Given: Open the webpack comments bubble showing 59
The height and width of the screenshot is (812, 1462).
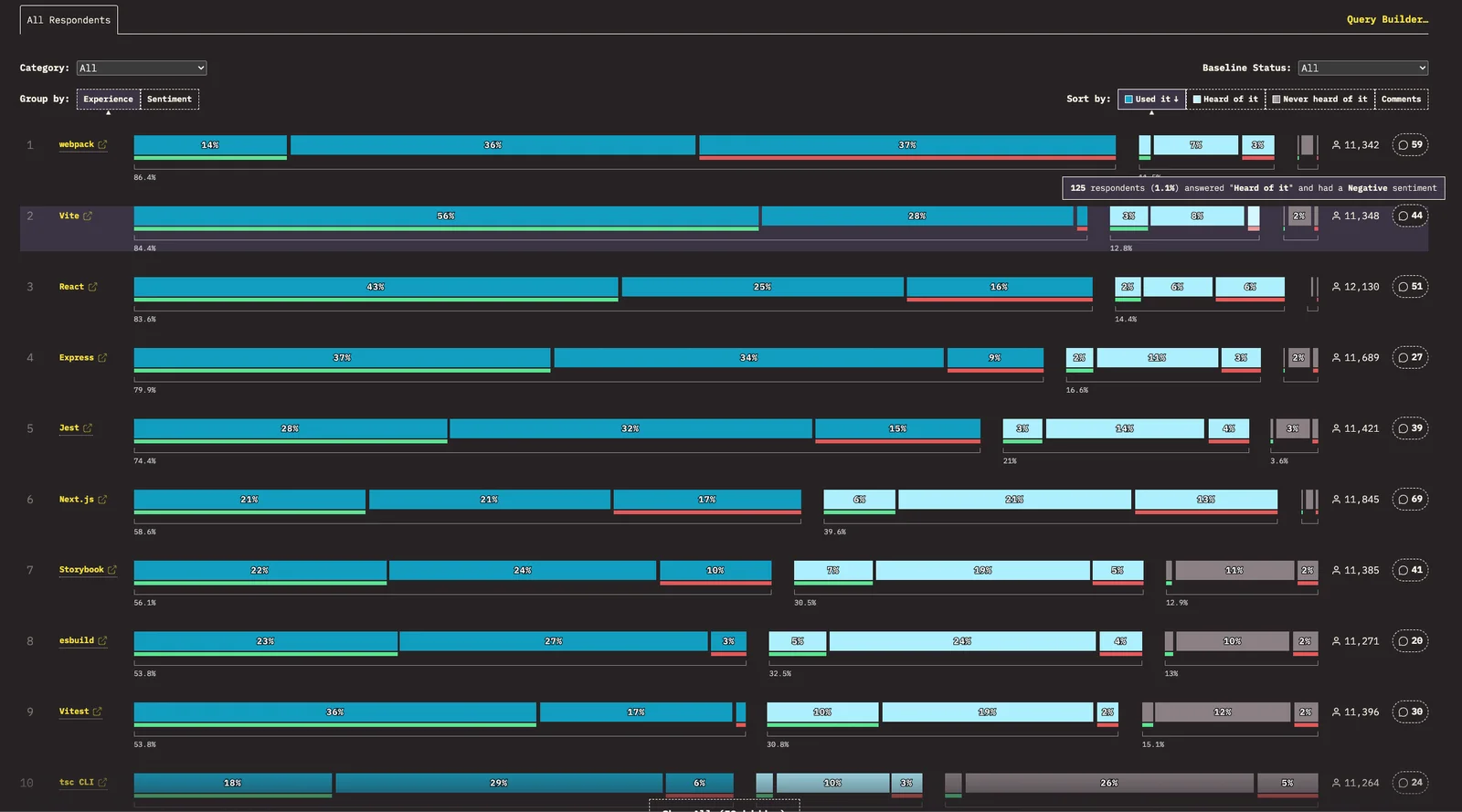Looking at the screenshot, I should [x=1410, y=144].
